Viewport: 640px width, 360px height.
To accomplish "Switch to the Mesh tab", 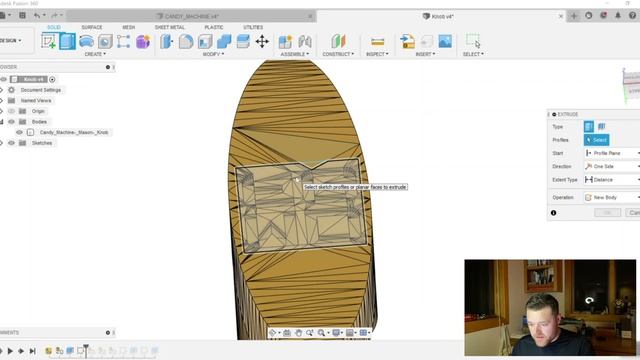I will [x=129, y=27].
